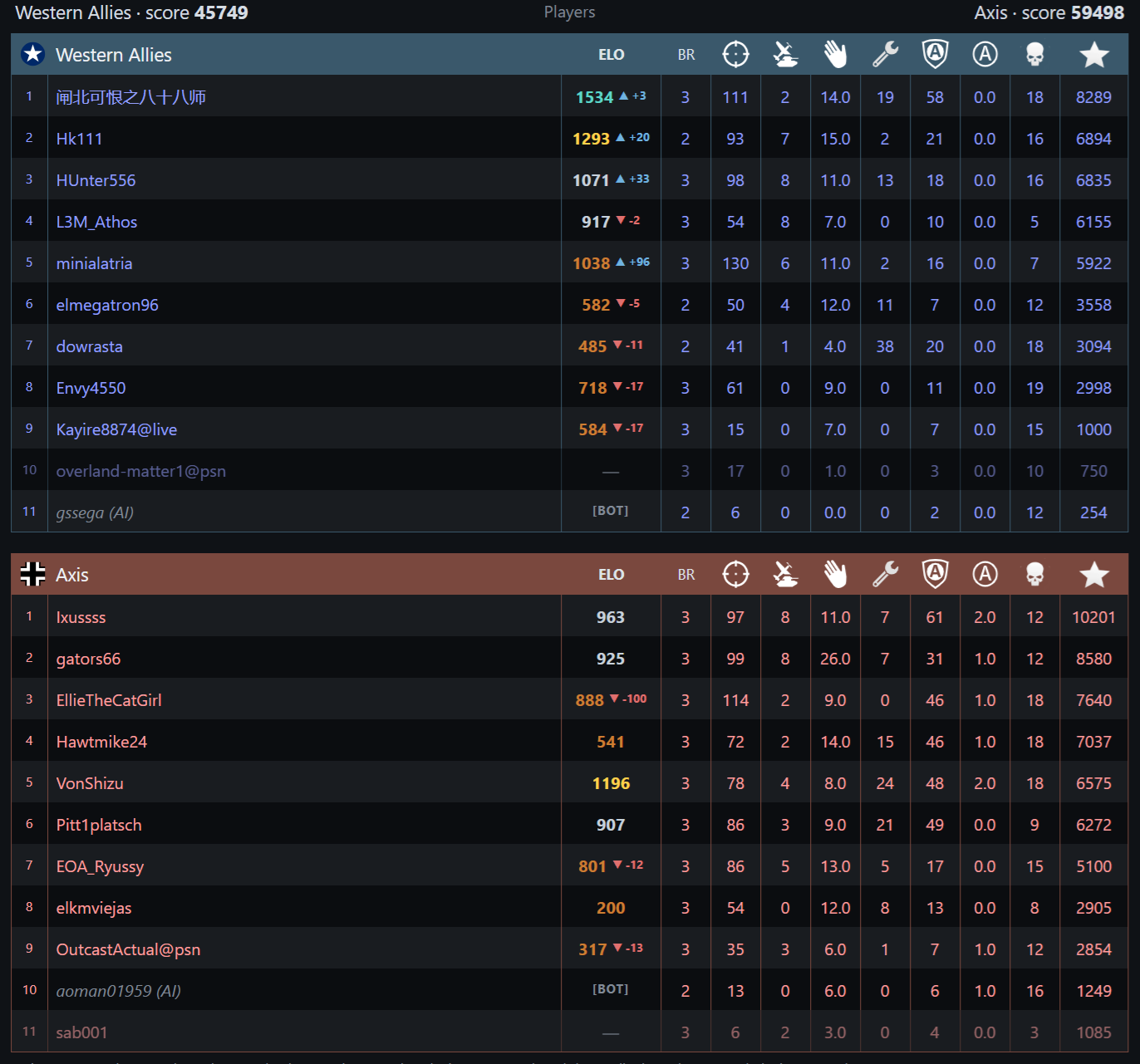1140x1064 pixels.
Task: Click the star score icon in Western Allies header
Action: point(1094,55)
